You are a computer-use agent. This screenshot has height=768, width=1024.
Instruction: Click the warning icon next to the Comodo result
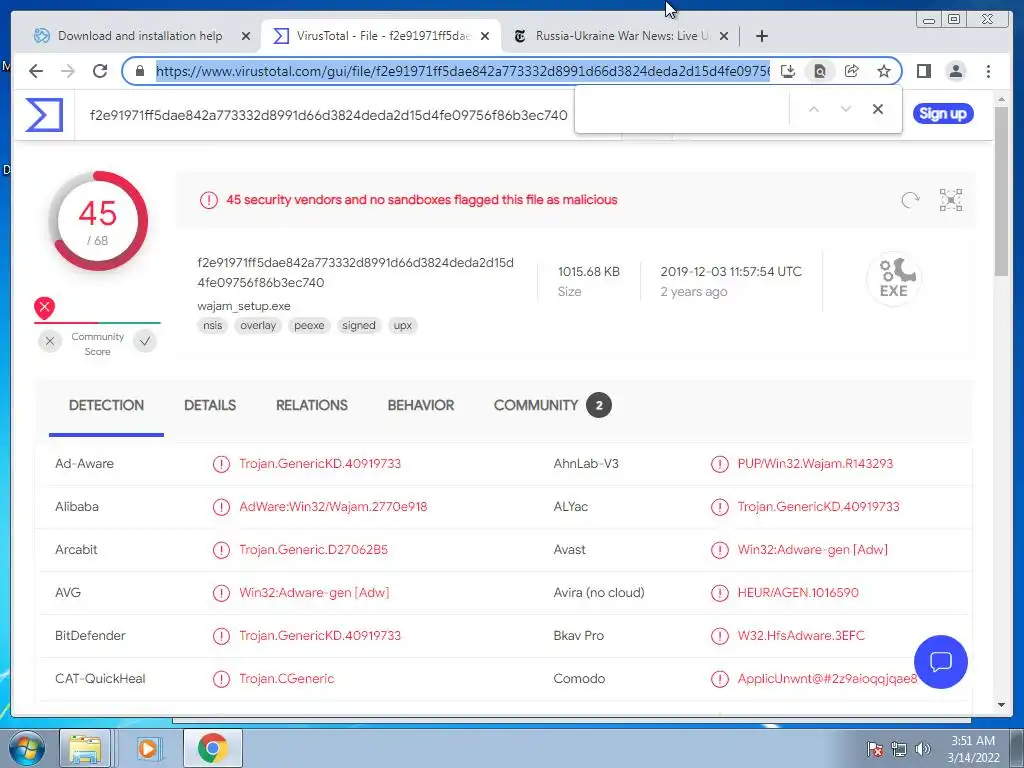pos(720,679)
